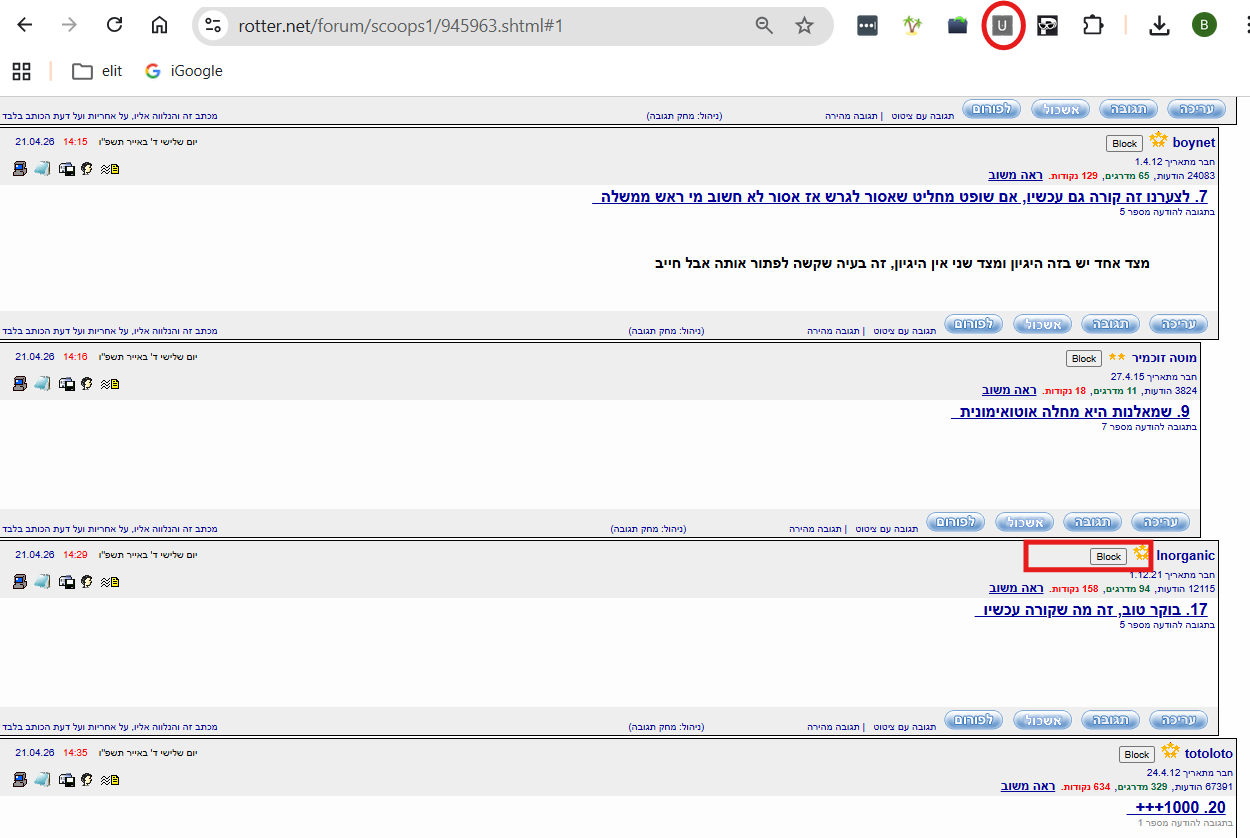Open the apps grid icon below the back arrow
The width and height of the screenshot is (1250, 838).
[x=22, y=71]
